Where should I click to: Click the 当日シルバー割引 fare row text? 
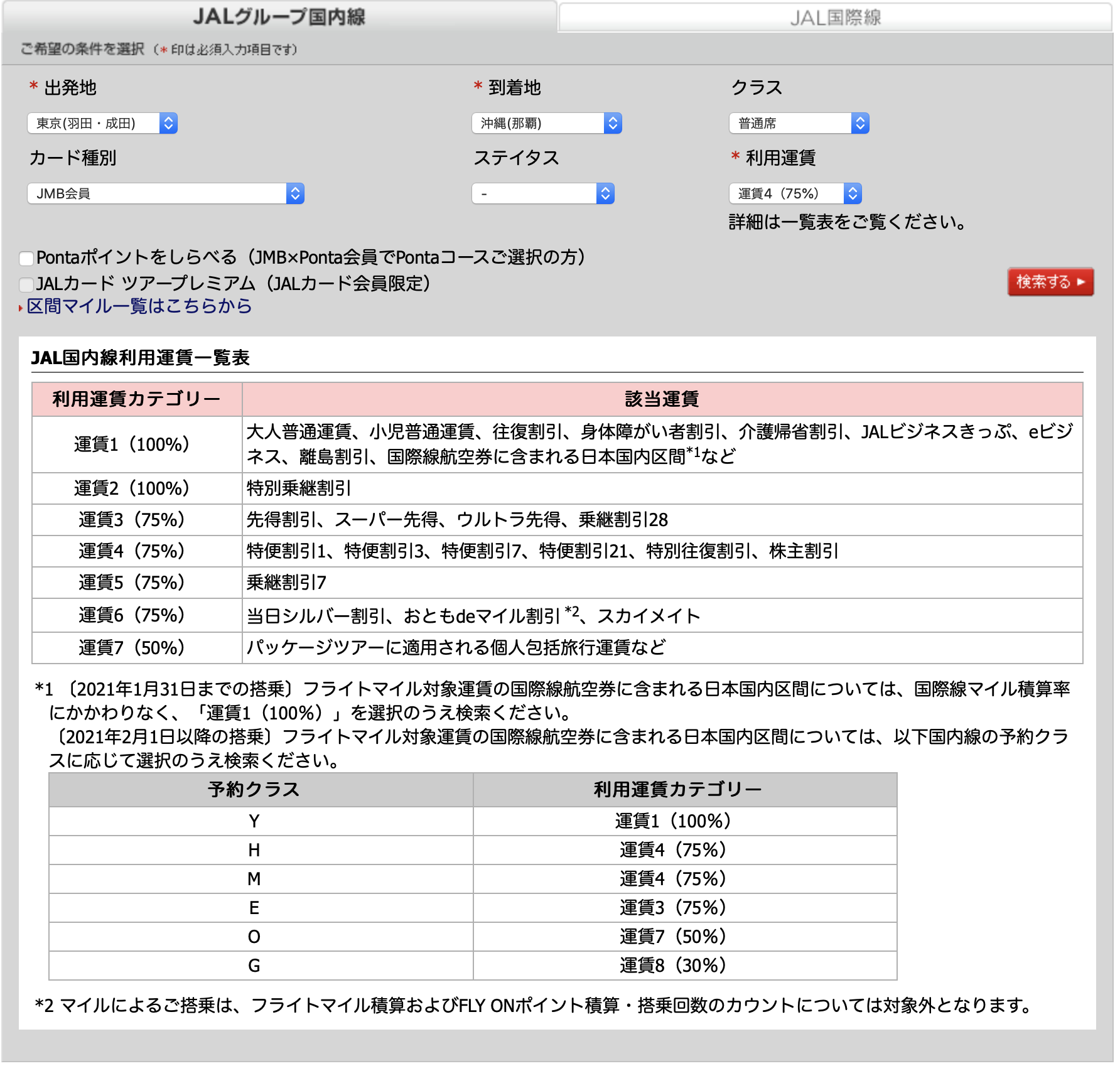[x=473, y=615]
